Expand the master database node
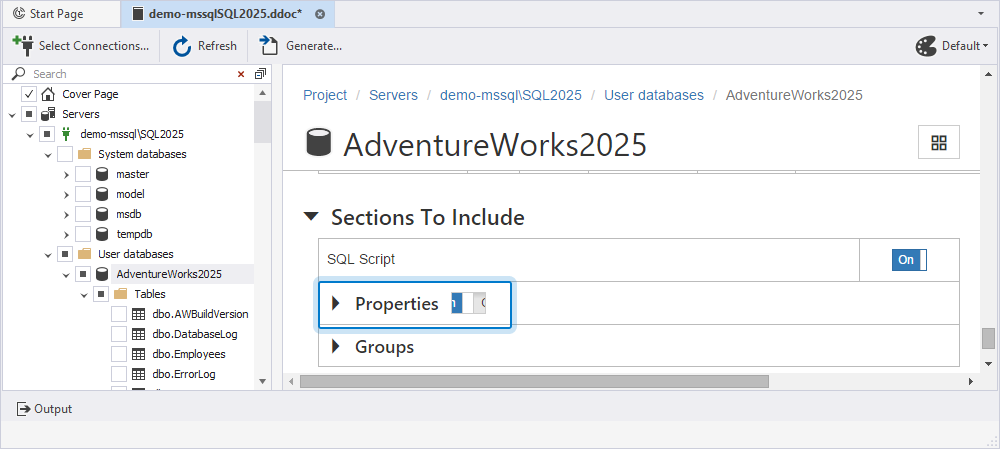This screenshot has height=449, width=1000. click(66, 174)
